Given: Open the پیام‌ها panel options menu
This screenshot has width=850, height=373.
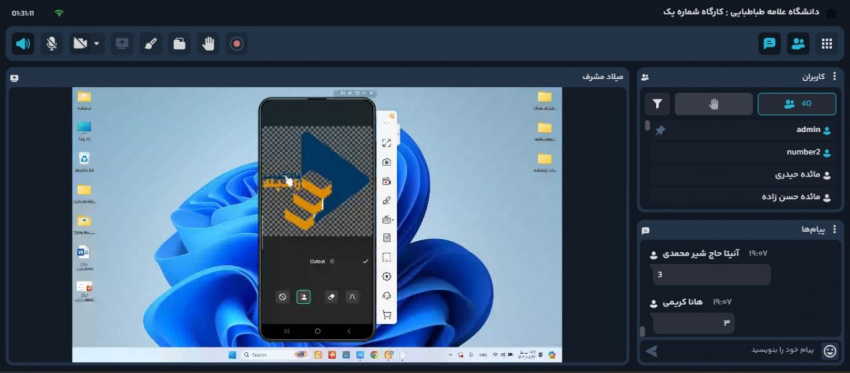Looking at the screenshot, I should [x=835, y=230].
